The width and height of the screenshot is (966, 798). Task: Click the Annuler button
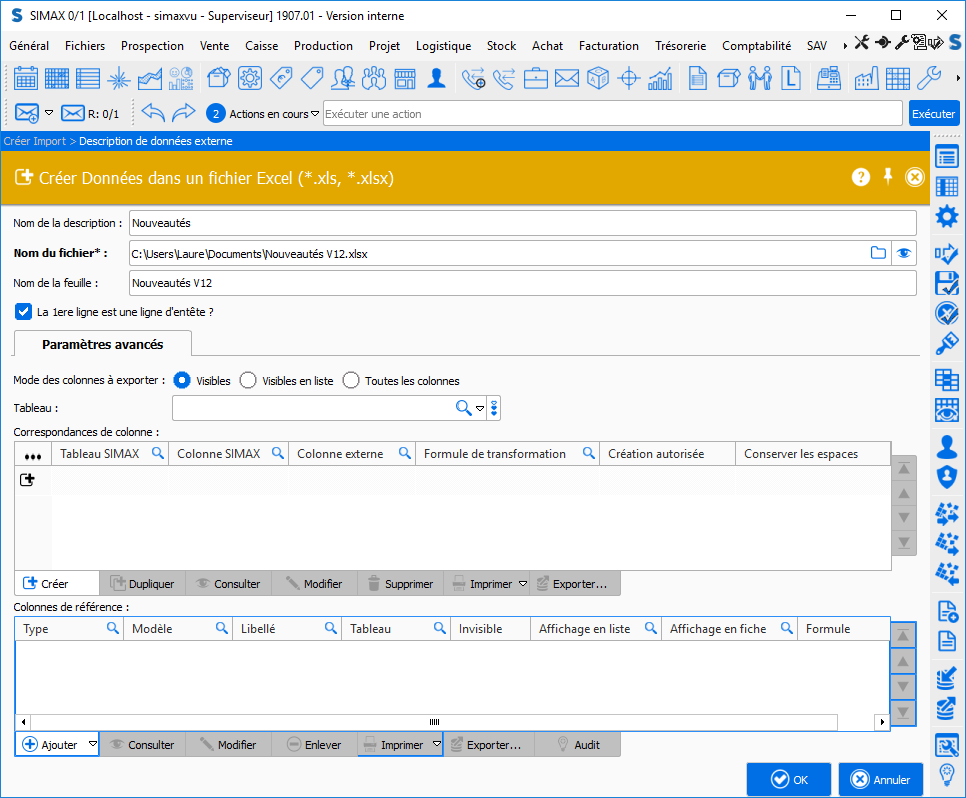(x=880, y=780)
